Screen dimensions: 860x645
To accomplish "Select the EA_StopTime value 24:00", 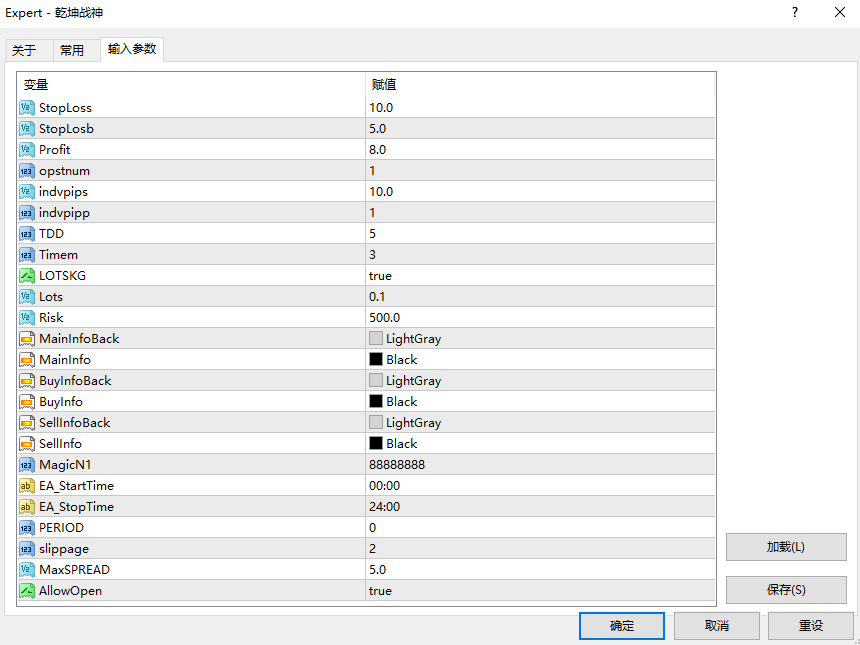I will tap(384, 507).
